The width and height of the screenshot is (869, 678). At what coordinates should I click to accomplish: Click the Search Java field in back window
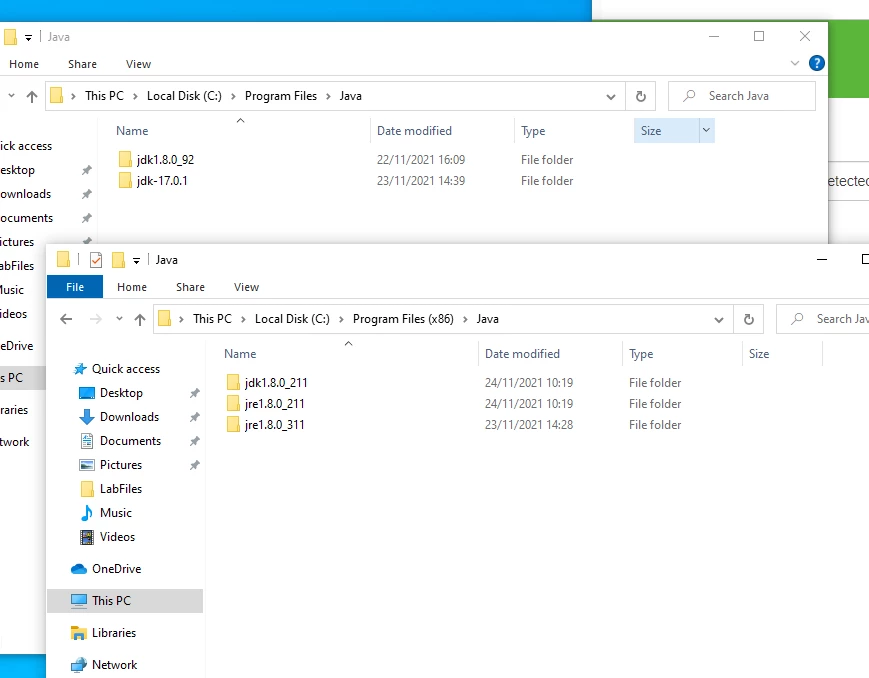point(742,96)
